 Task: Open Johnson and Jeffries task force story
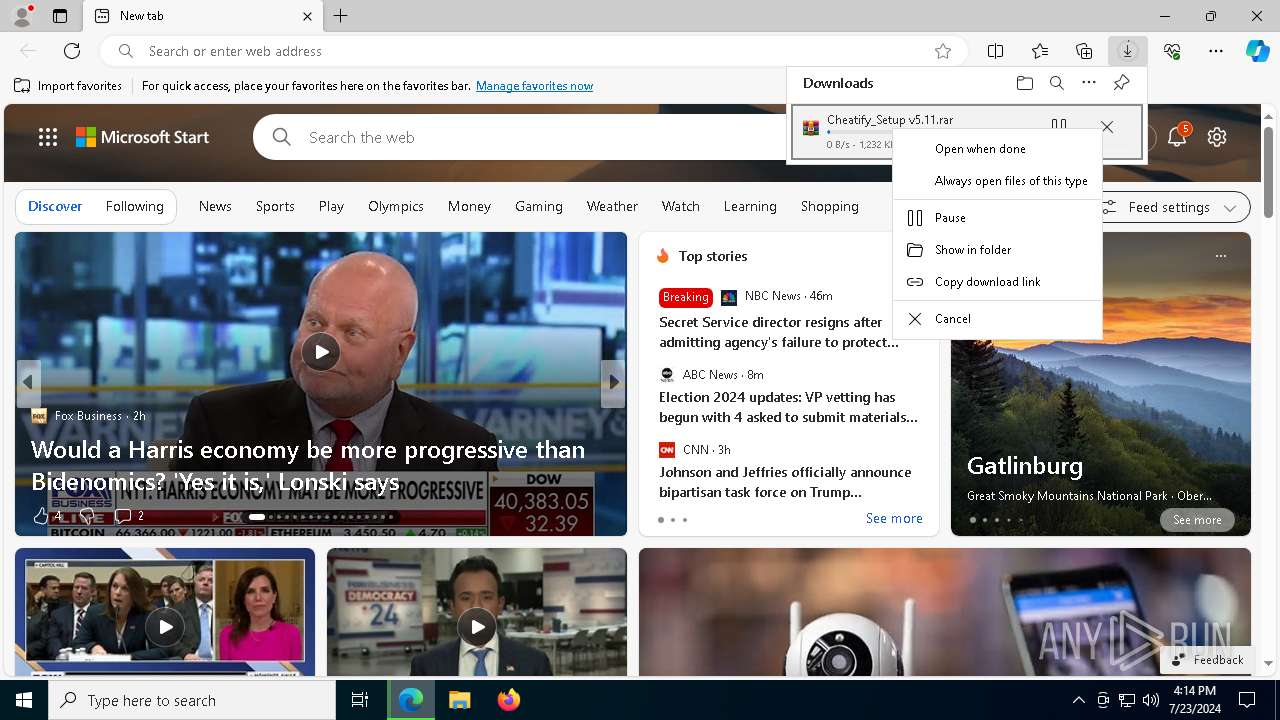[785, 482]
